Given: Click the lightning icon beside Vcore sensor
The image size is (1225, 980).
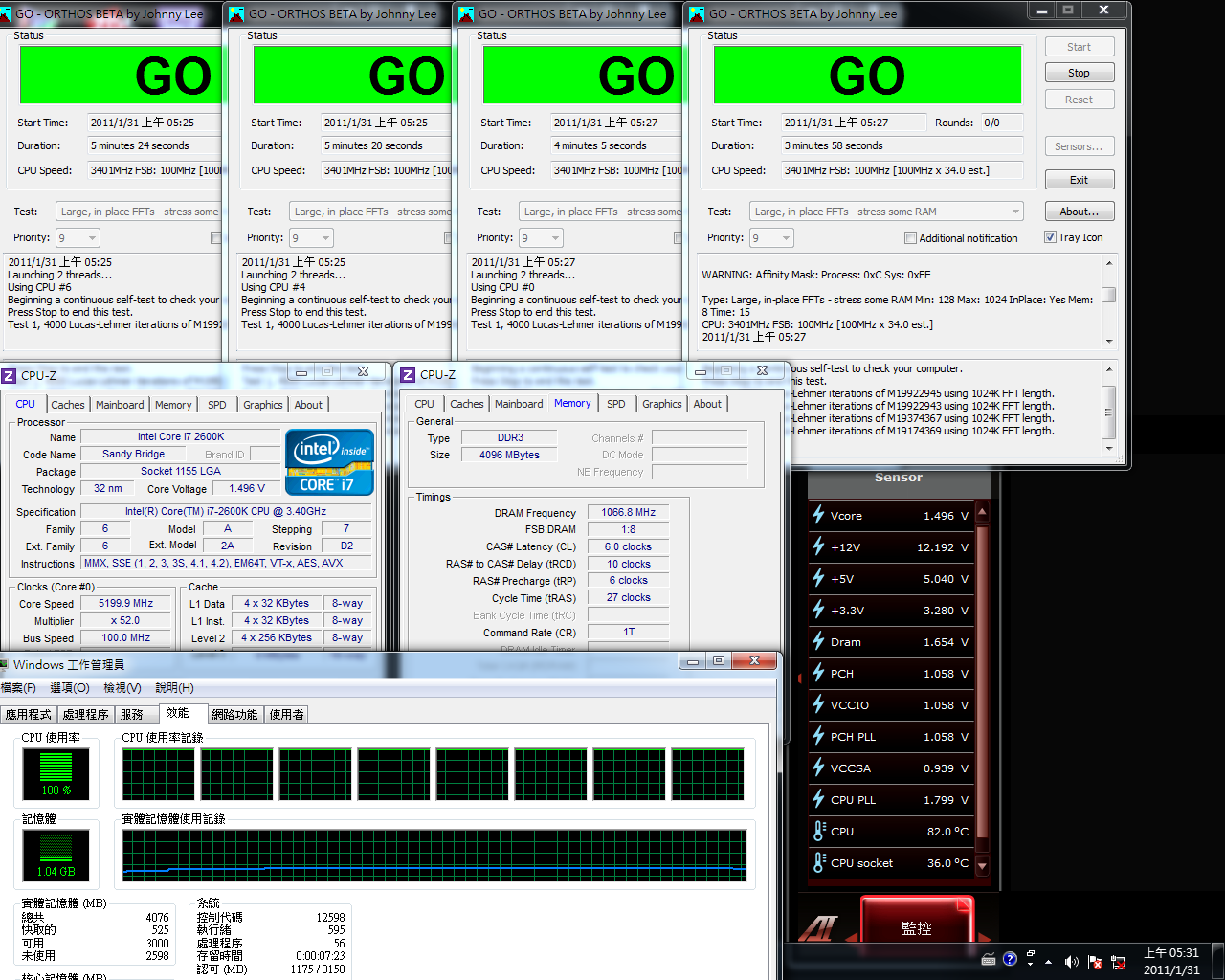Looking at the screenshot, I should click(x=818, y=515).
